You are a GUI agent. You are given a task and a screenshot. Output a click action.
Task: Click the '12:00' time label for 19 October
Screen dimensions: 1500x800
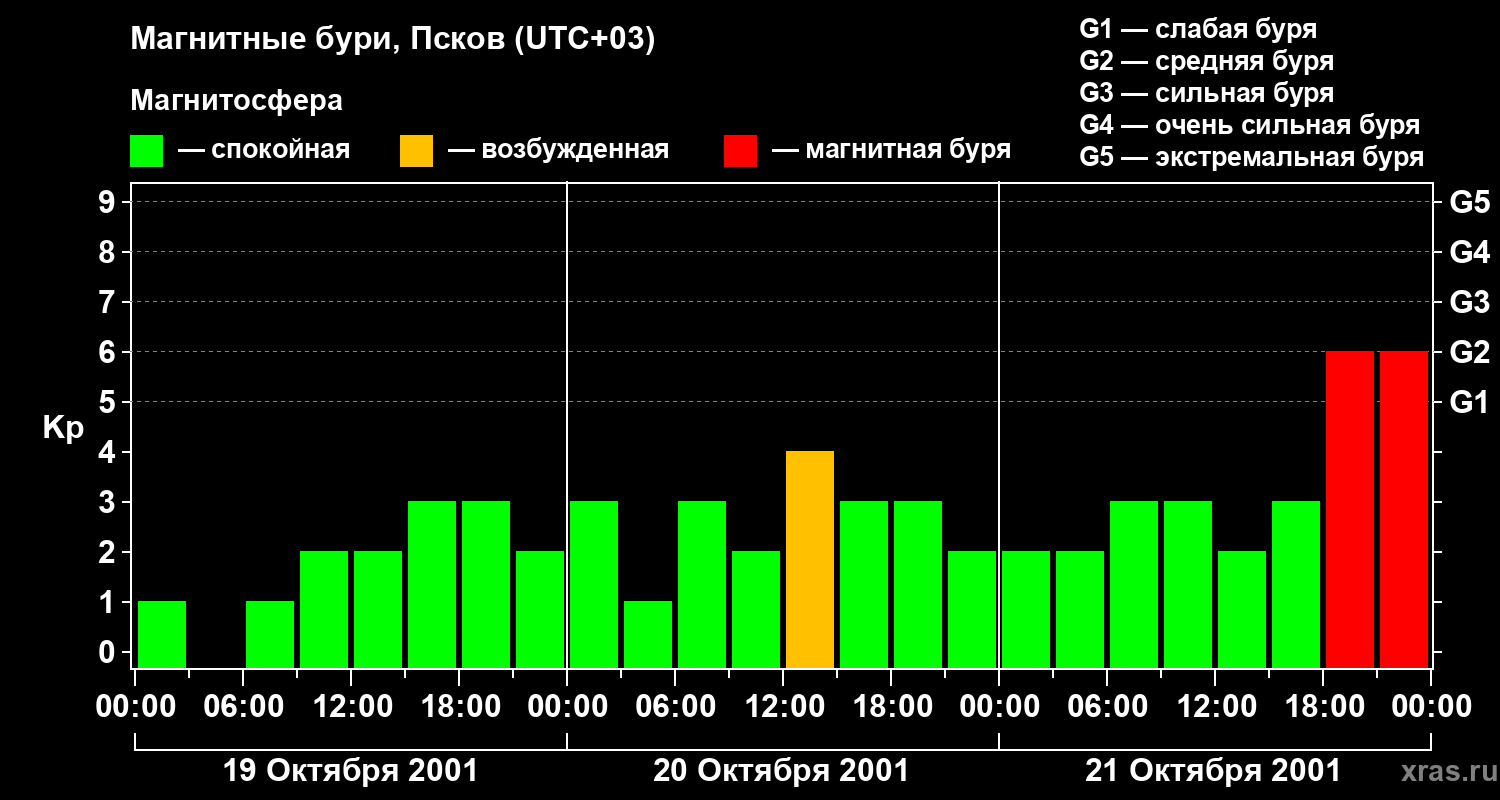[x=351, y=707]
